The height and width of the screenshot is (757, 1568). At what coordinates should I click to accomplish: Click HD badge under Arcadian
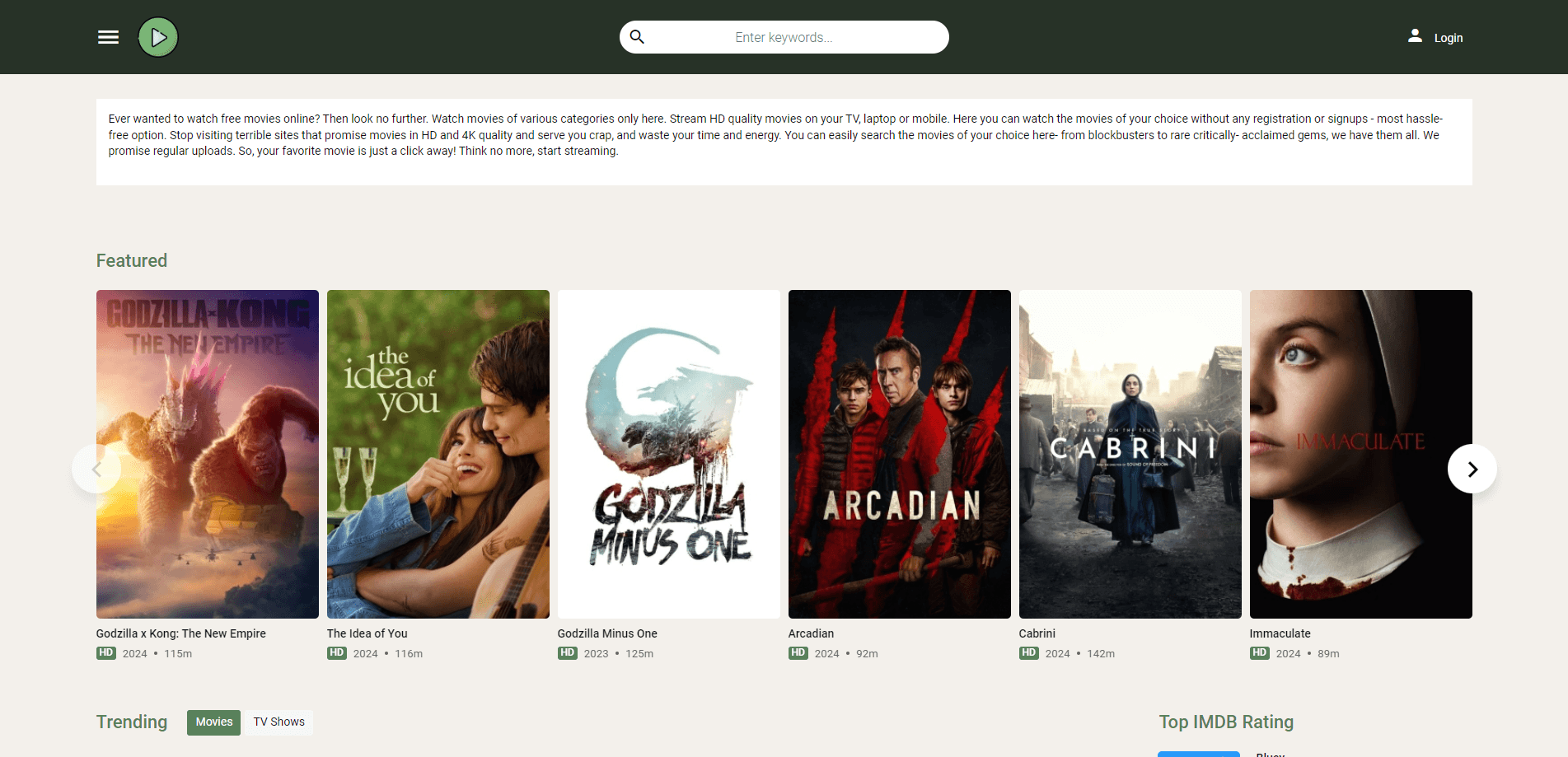point(798,653)
